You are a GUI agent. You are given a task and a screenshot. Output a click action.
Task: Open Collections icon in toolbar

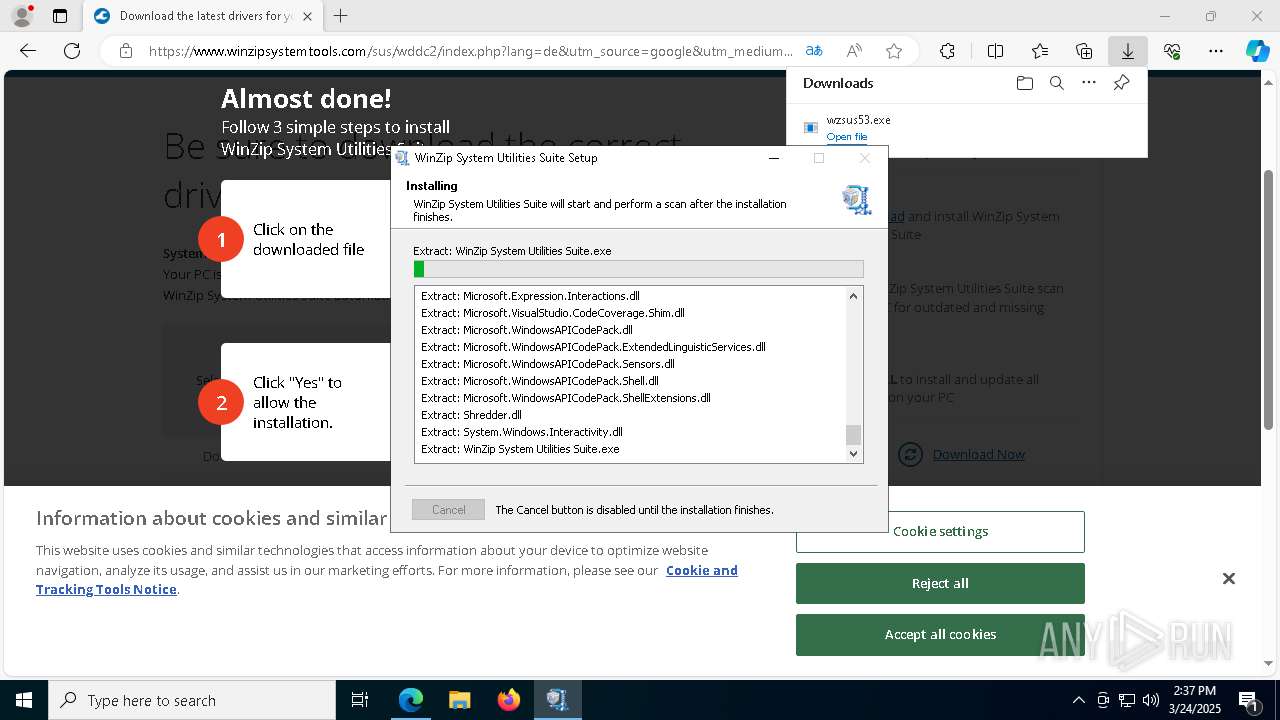[x=1084, y=51]
